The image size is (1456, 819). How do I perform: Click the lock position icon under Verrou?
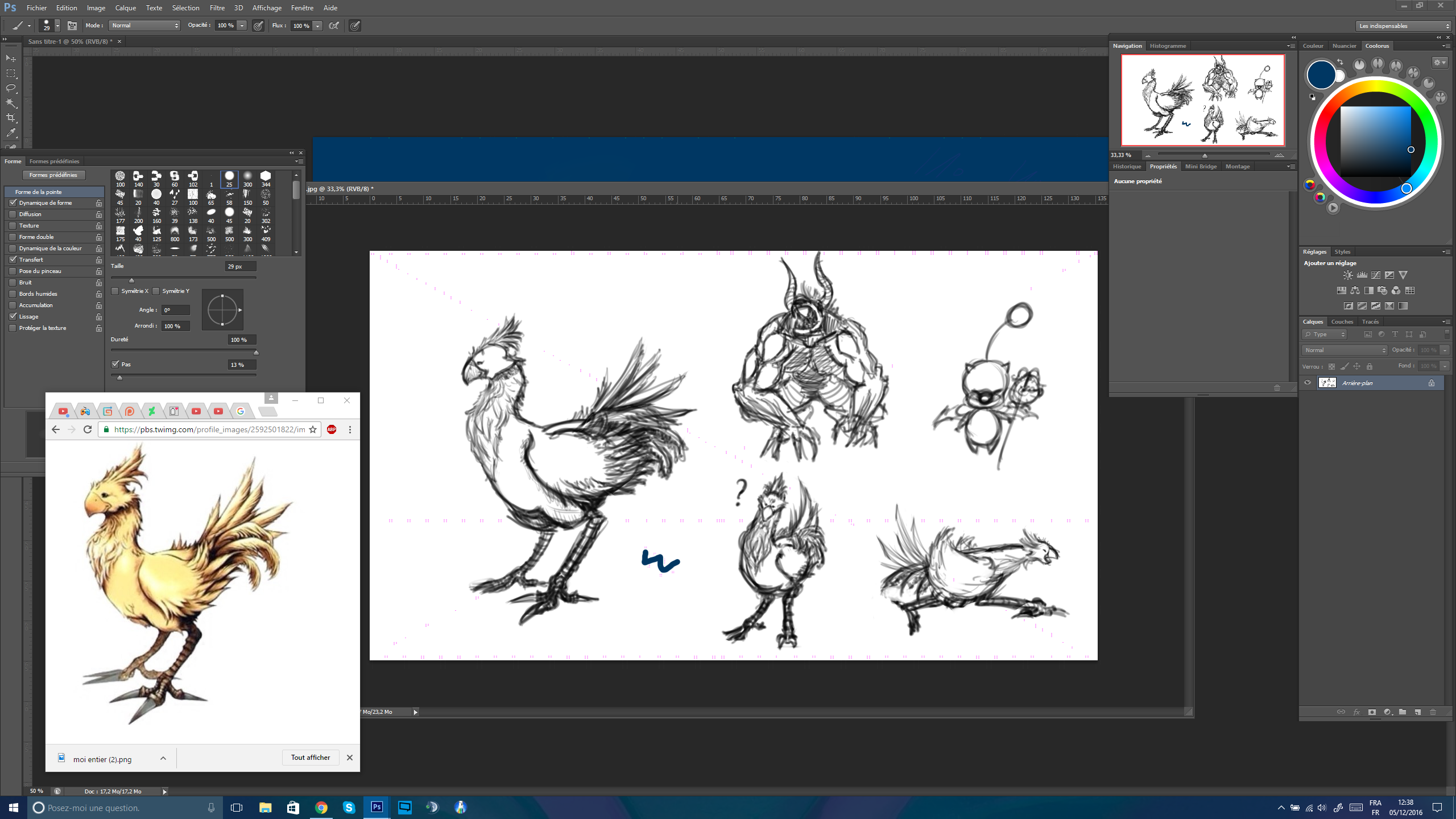tap(1356, 366)
